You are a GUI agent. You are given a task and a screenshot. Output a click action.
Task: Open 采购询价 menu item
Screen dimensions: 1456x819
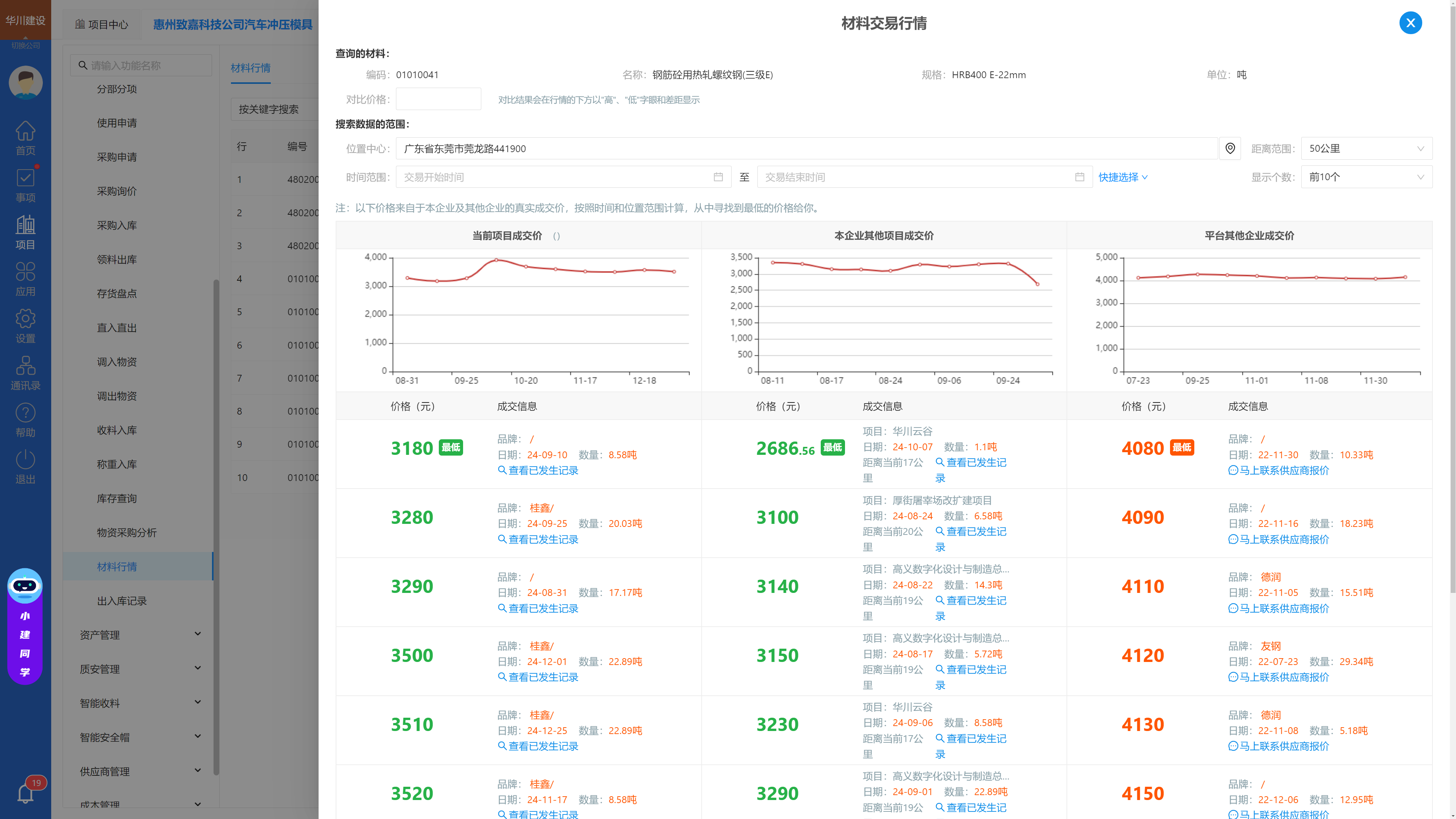point(116,191)
